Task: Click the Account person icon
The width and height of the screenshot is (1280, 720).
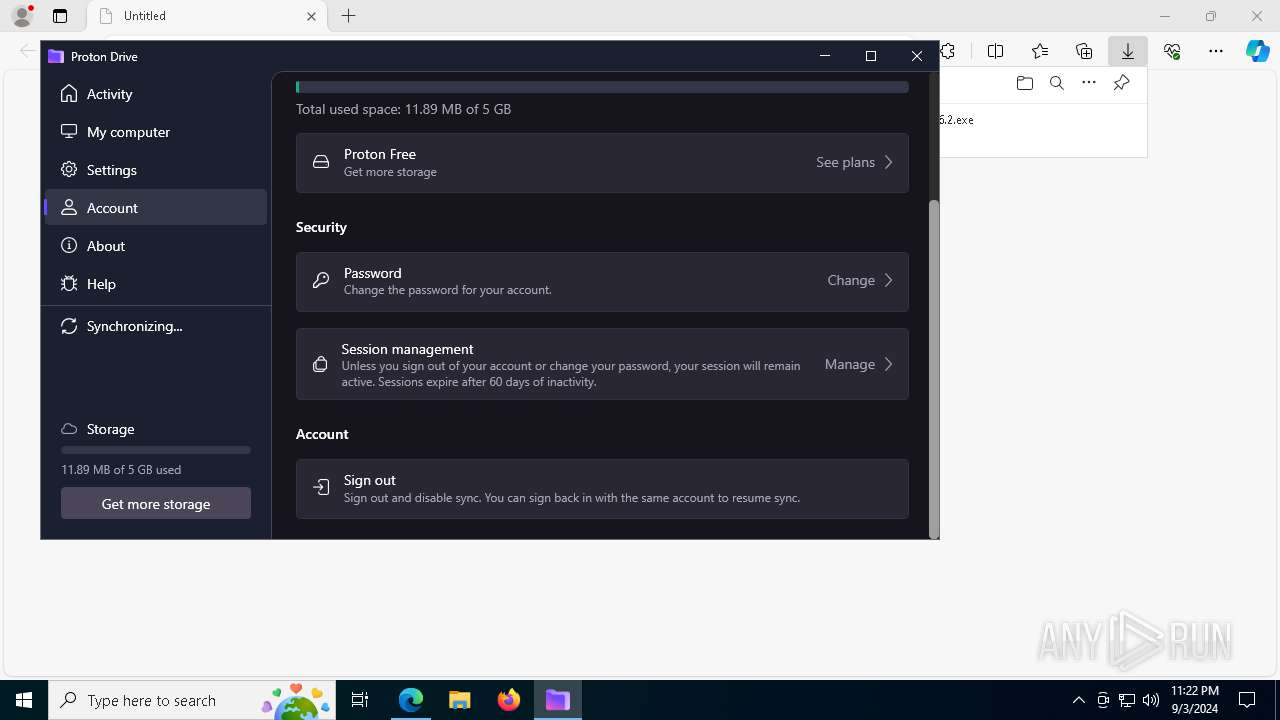Action: coord(69,208)
